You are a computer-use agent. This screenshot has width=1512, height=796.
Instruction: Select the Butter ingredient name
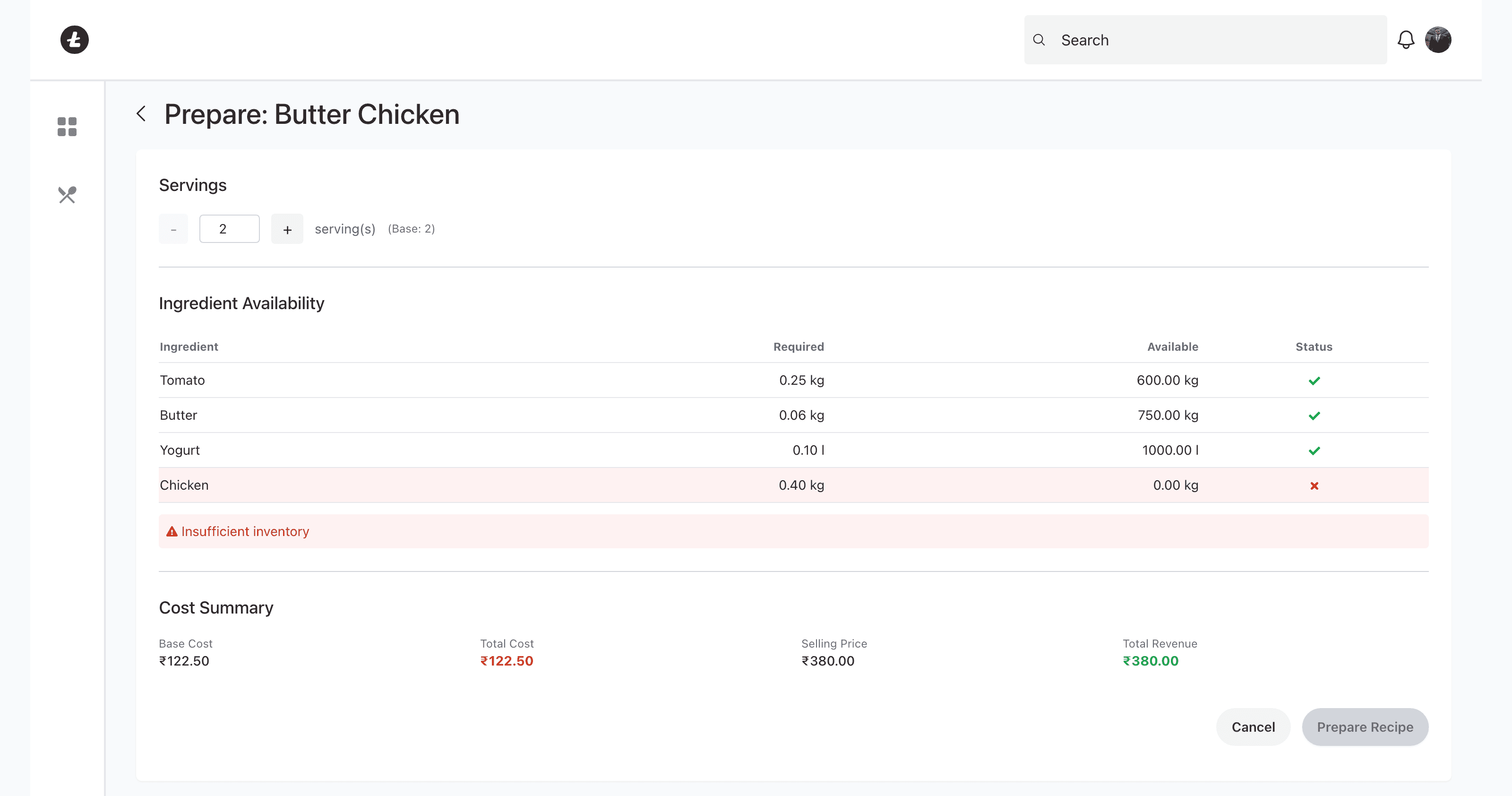(x=179, y=415)
